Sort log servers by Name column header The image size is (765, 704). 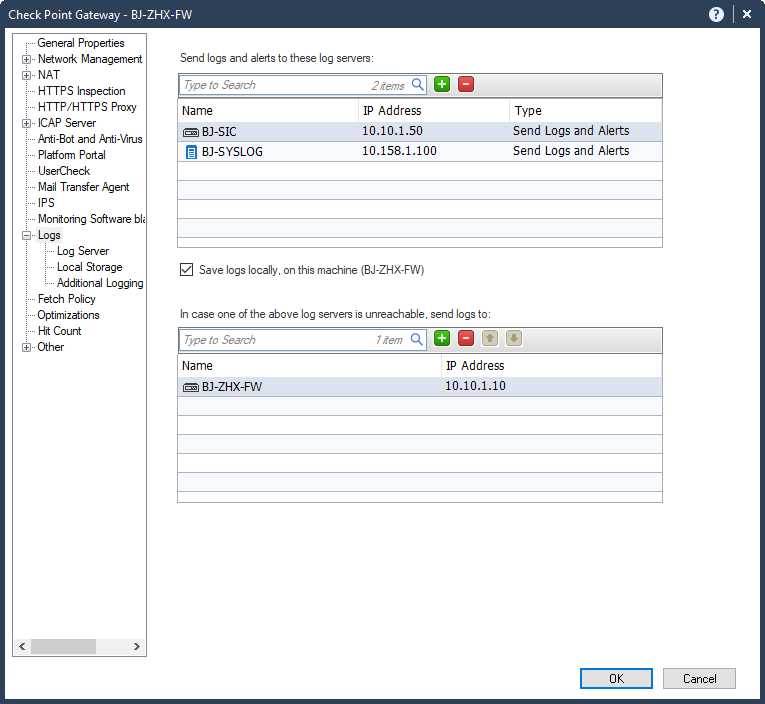(x=268, y=111)
